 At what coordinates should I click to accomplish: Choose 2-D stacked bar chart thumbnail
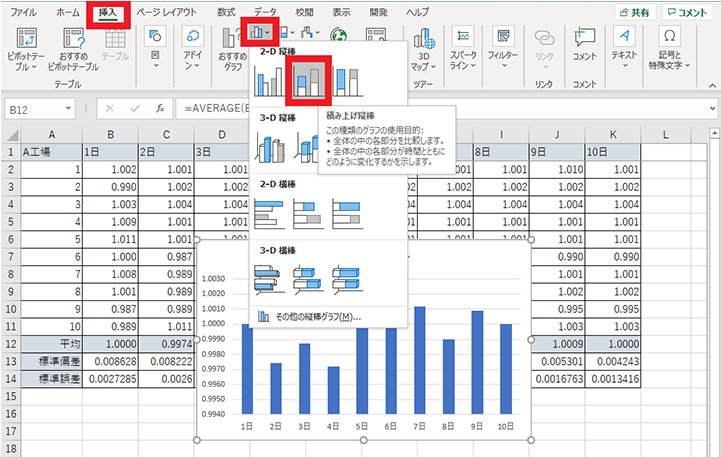[308, 214]
